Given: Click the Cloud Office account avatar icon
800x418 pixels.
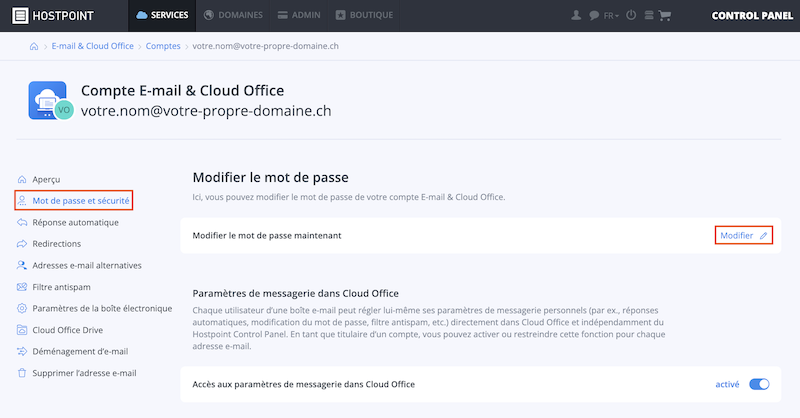Looking at the screenshot, I should click(x=51, y=101).
